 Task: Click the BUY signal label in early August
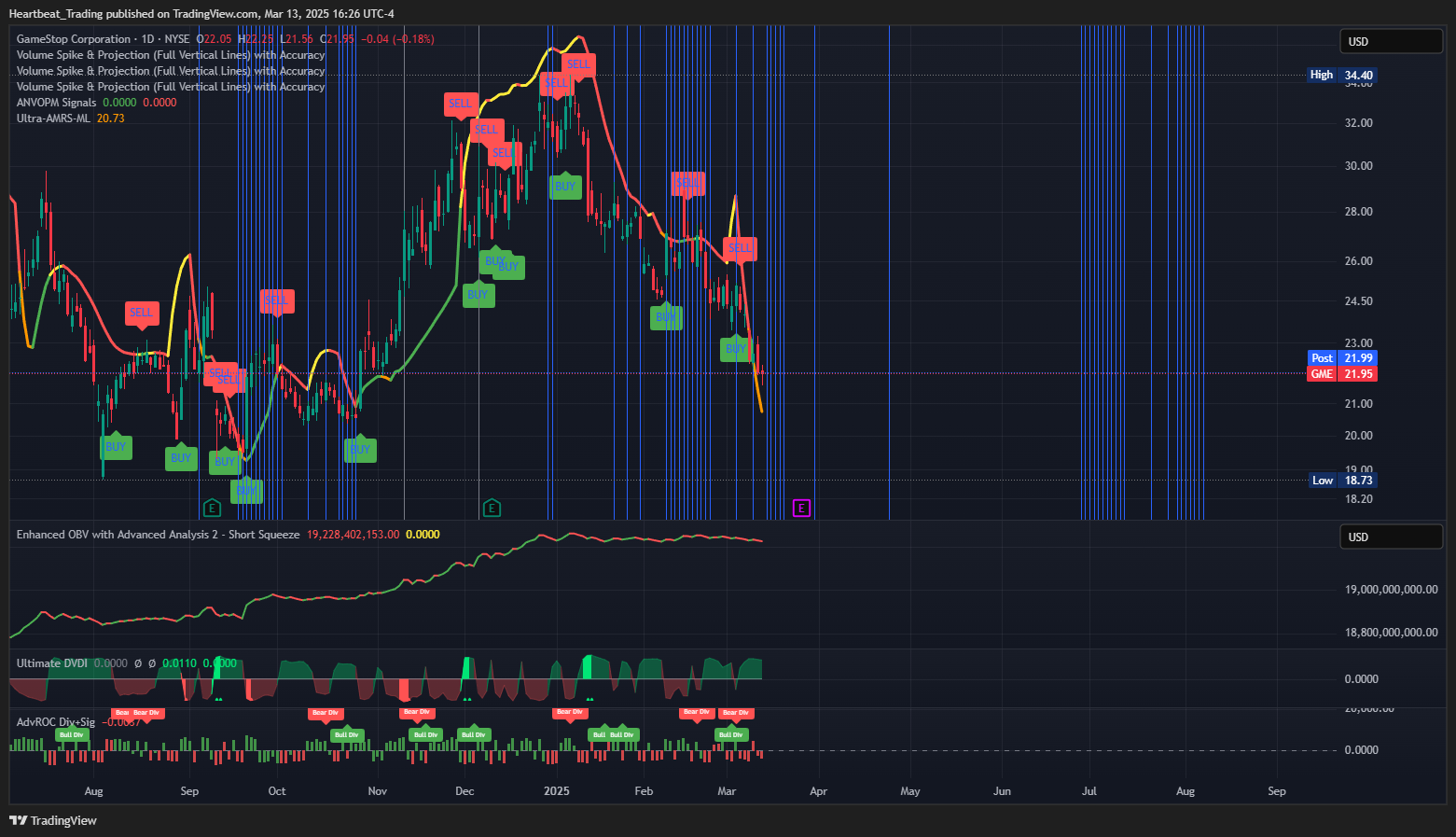(x=116, y=446)
